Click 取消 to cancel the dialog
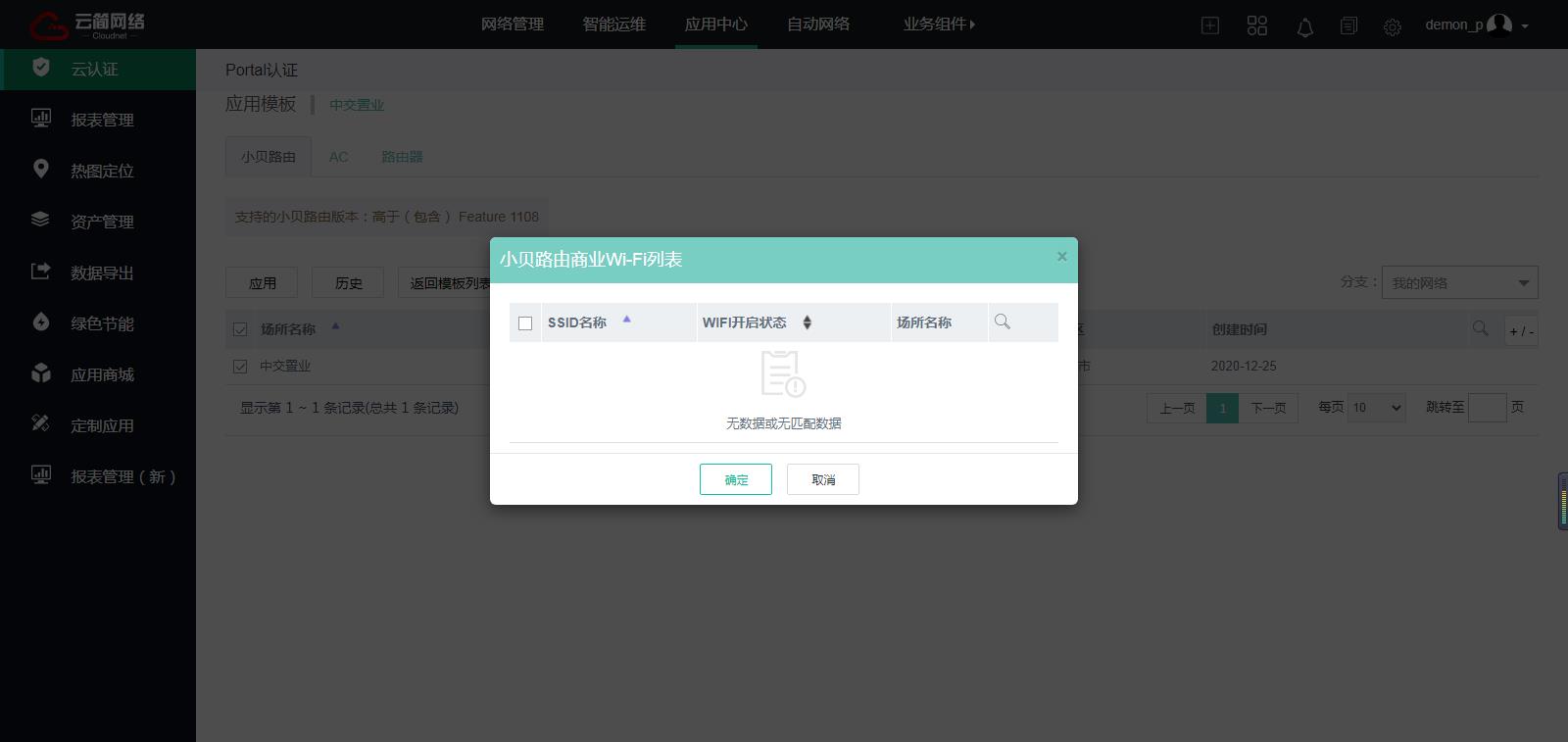This screenshot has width=1568, height=742. [x=823, y=479]
